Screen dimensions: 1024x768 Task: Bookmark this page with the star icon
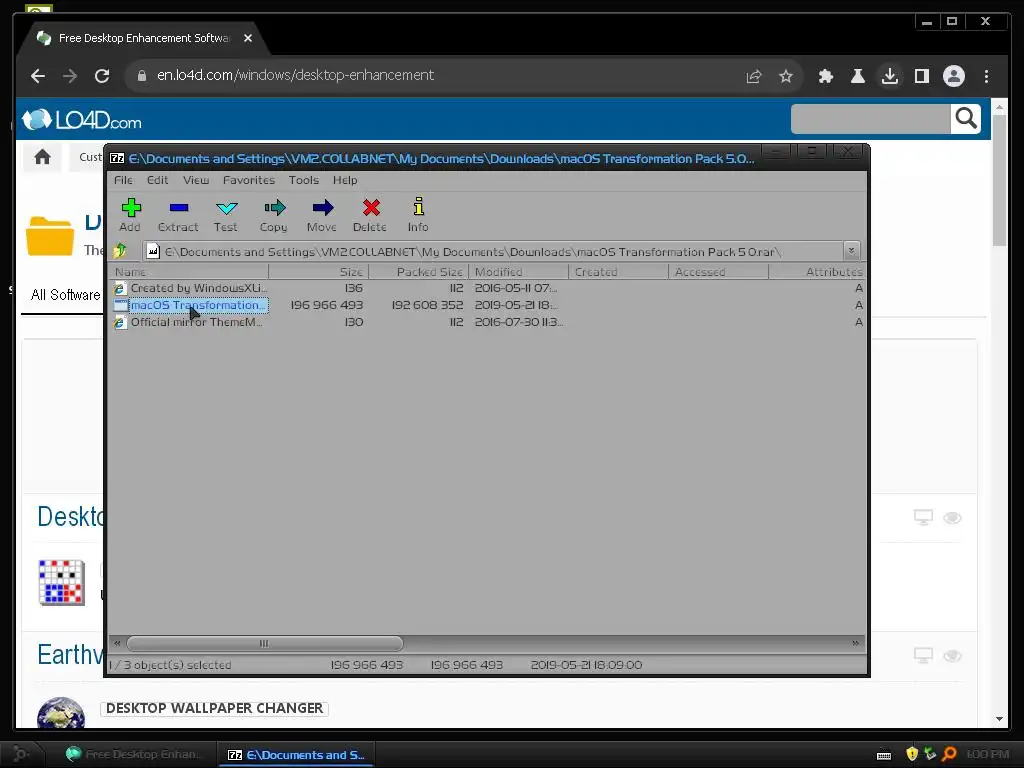pyautogui.click(x=786, y=76)
